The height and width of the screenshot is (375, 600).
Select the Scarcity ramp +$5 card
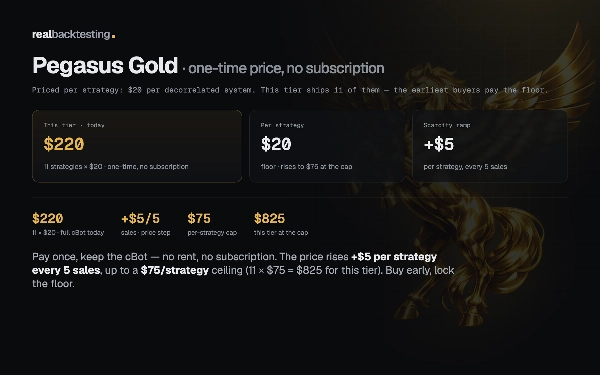click(x=490, y=146)
